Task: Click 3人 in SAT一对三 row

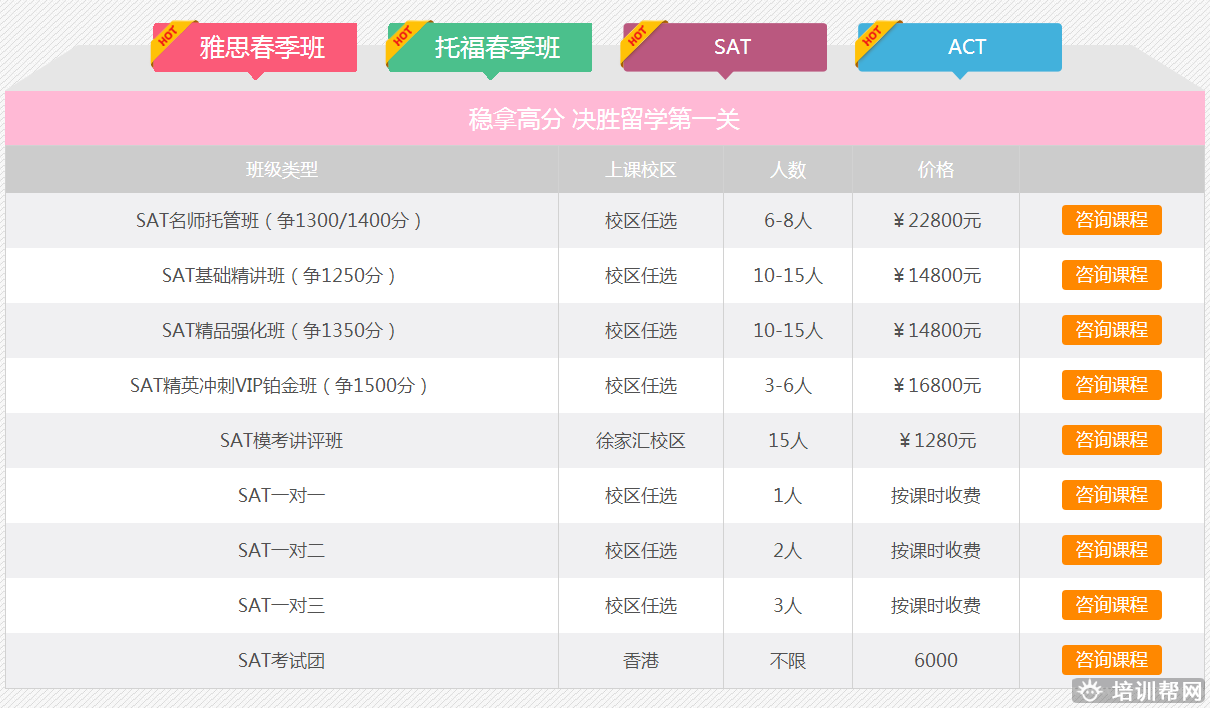Action: coord(788,606)
